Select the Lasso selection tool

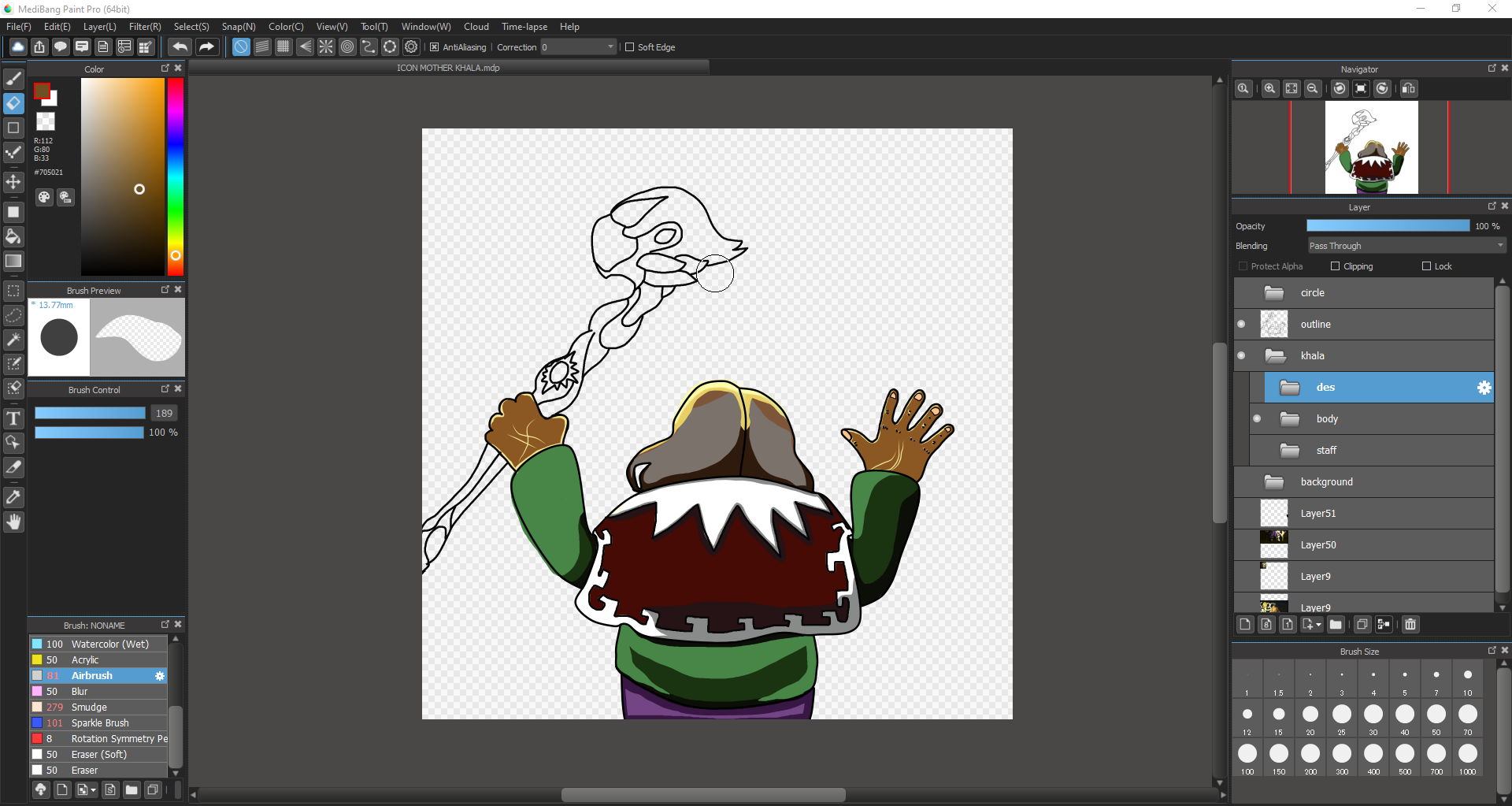(13, 315)
